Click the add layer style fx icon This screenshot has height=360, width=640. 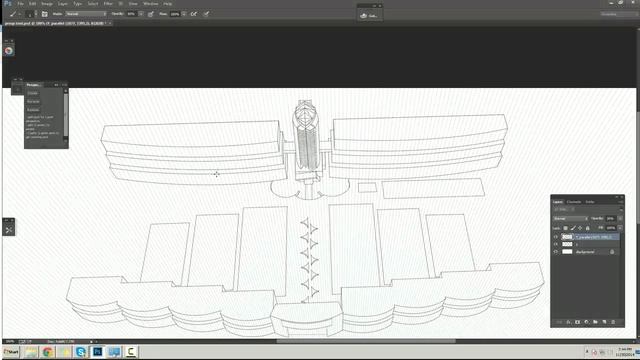pos(568,322)
